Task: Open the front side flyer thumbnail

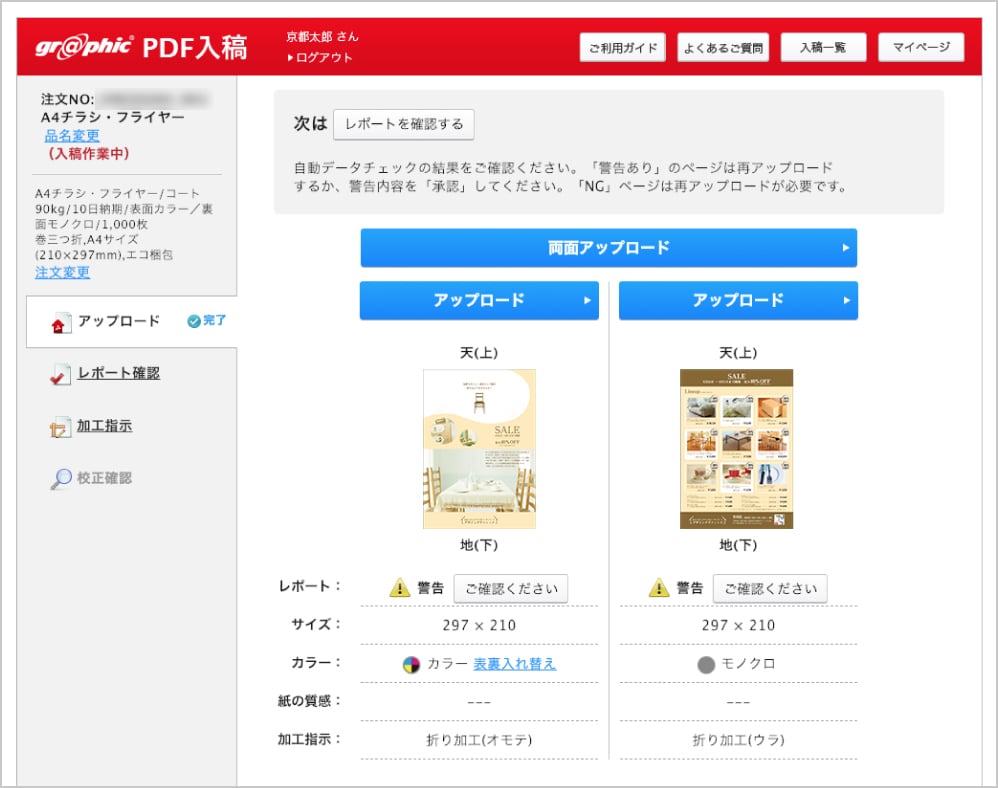Action: (x=479, y=448)
